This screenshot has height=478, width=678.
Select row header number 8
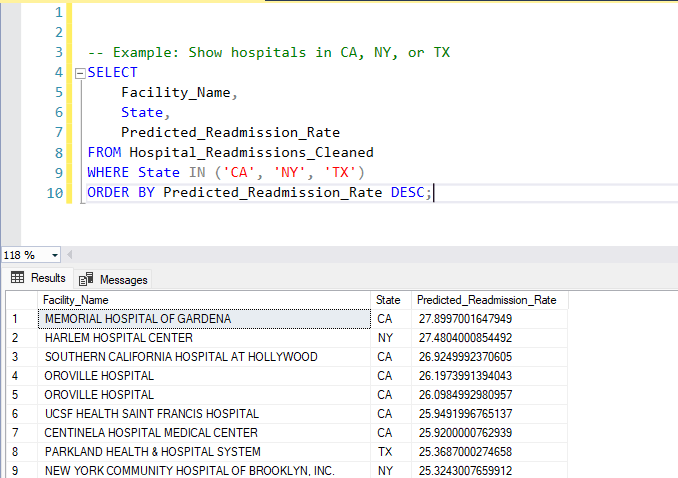pos(22,452)
